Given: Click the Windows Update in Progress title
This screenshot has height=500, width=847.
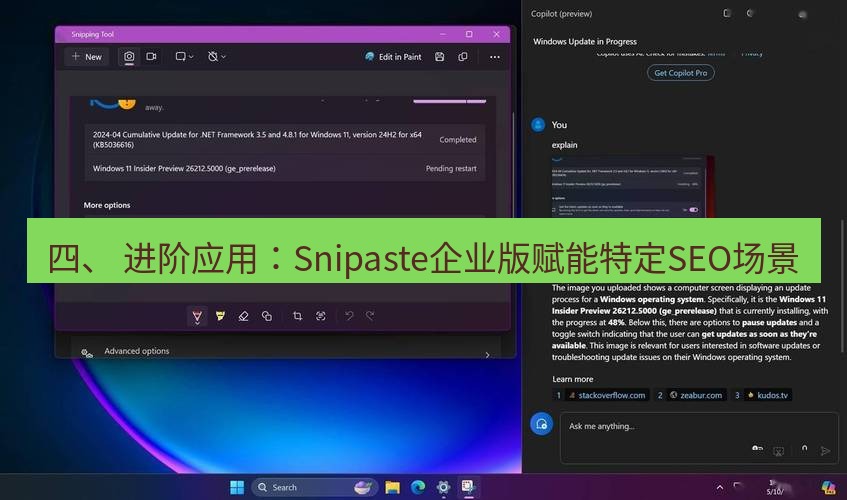Looking at the screenshot, I should point(585,42).
